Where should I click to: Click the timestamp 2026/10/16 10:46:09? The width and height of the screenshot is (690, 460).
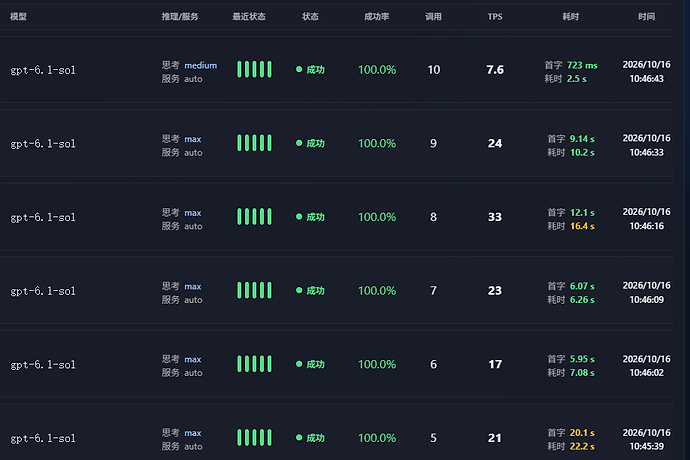[646, 292]
